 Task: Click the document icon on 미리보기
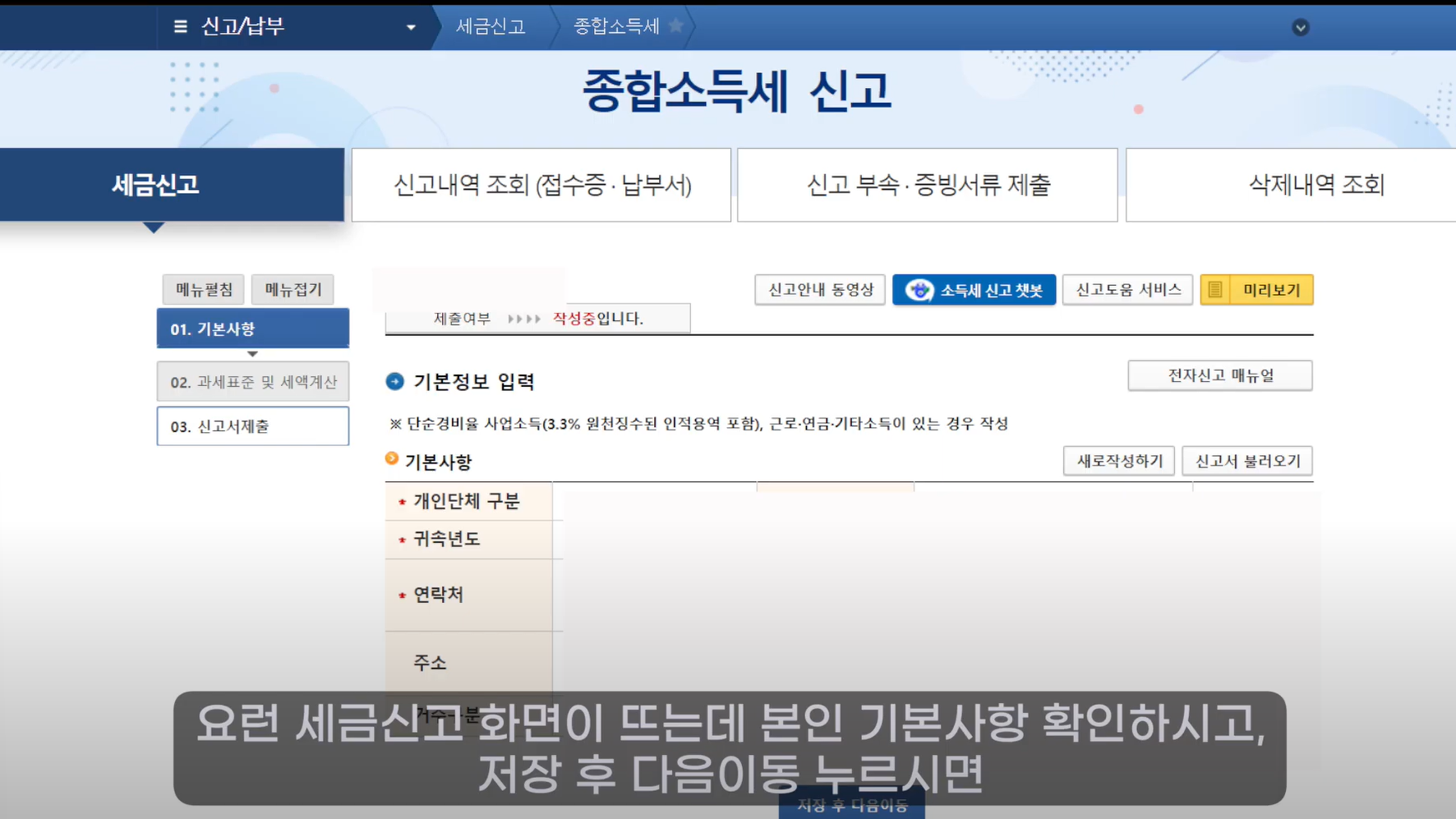coord(1215,290)
